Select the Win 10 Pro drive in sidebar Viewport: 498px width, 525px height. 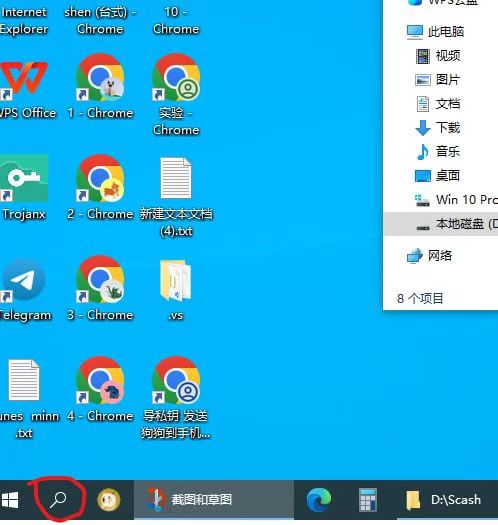(456, 200)
